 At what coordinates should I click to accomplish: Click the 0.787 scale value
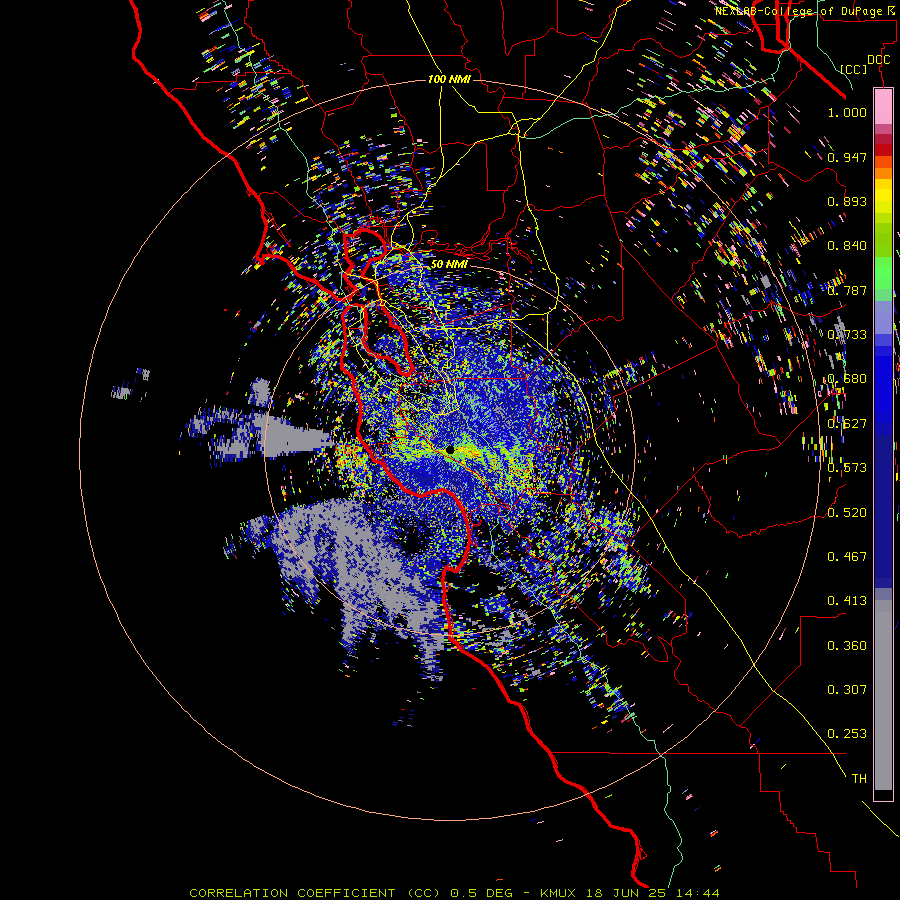pos(847,290)
